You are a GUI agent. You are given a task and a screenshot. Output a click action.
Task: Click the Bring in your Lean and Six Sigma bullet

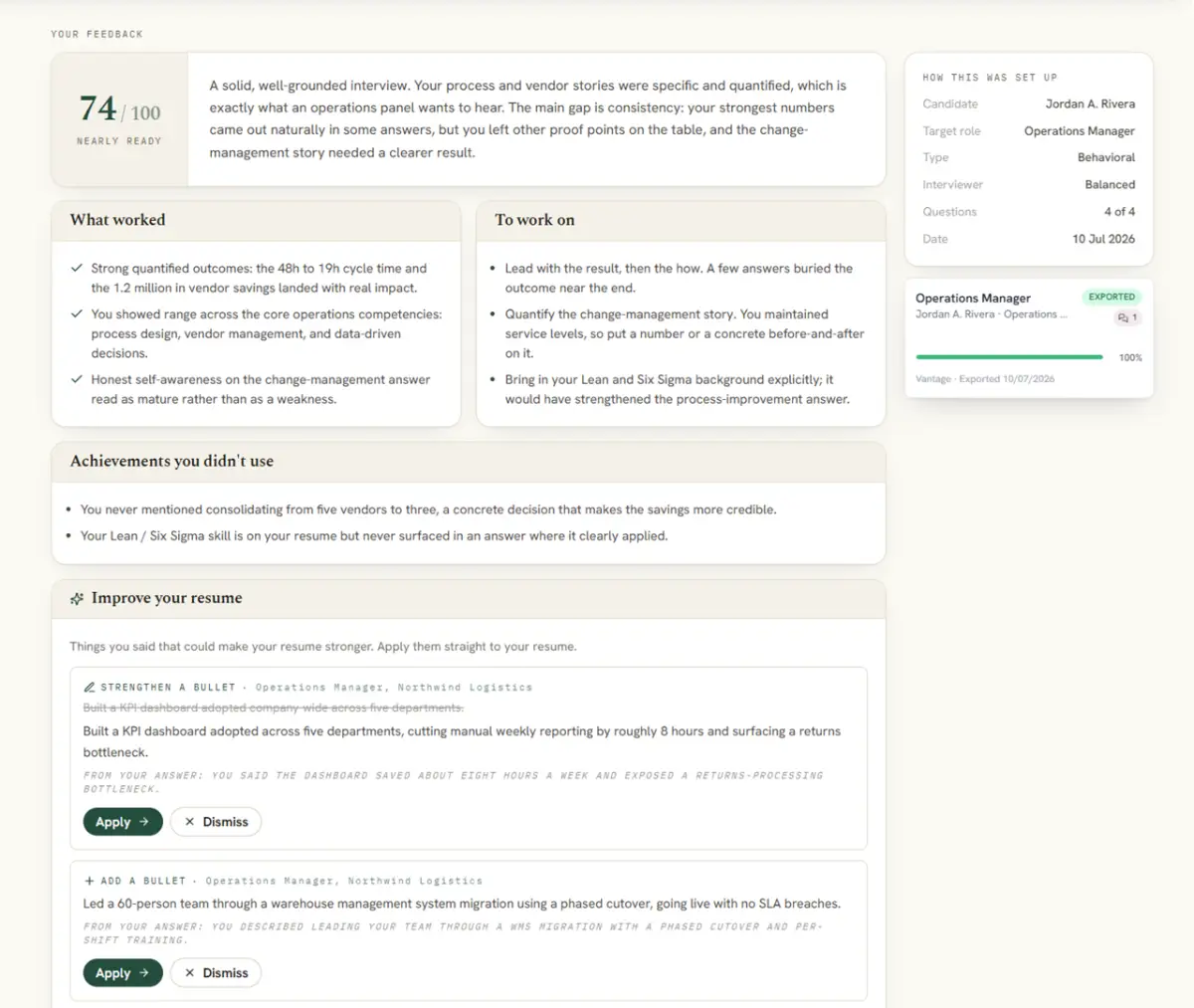pos(678,389)
